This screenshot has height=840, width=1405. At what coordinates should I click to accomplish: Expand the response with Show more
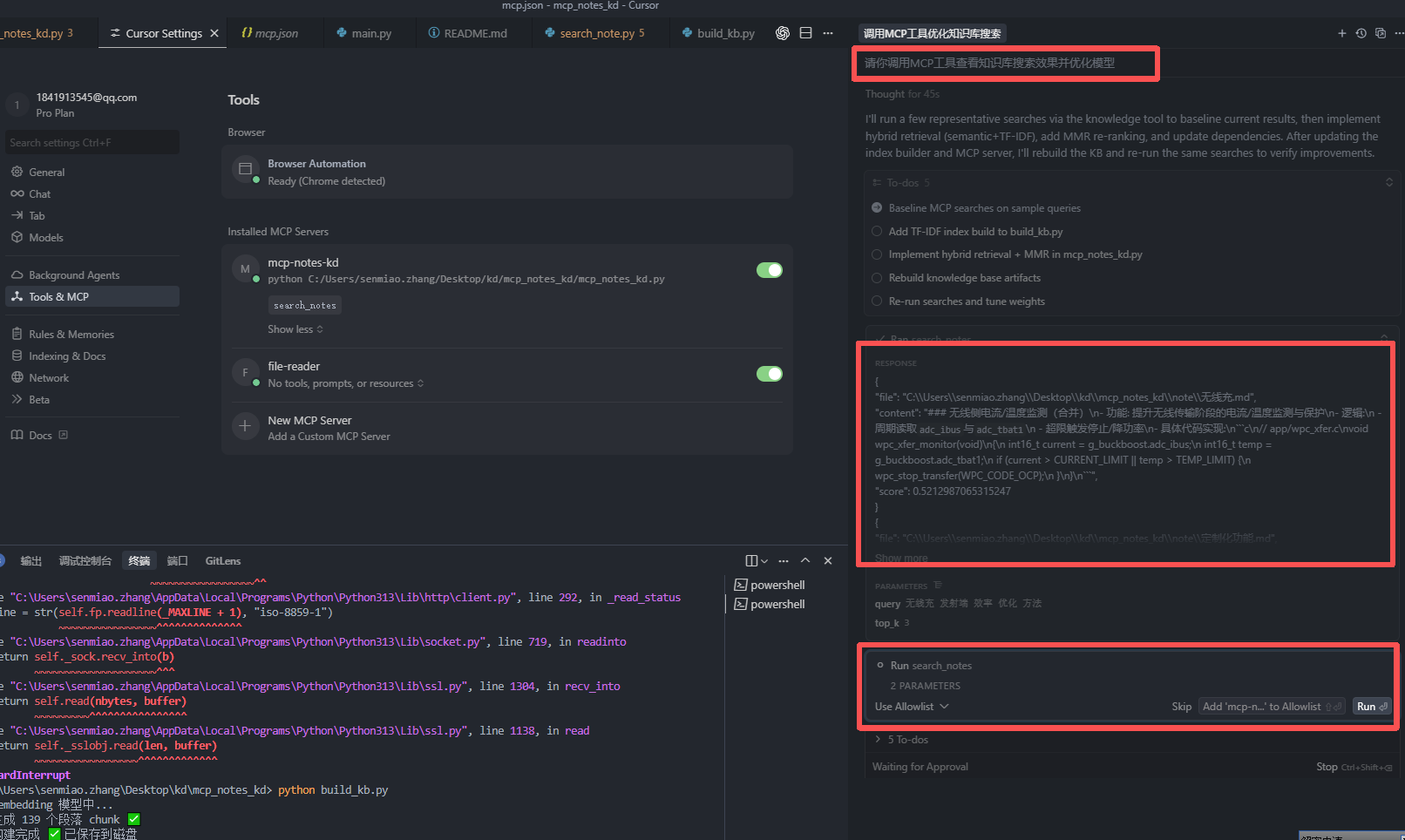pyautogui.click(x=901, y=558)
